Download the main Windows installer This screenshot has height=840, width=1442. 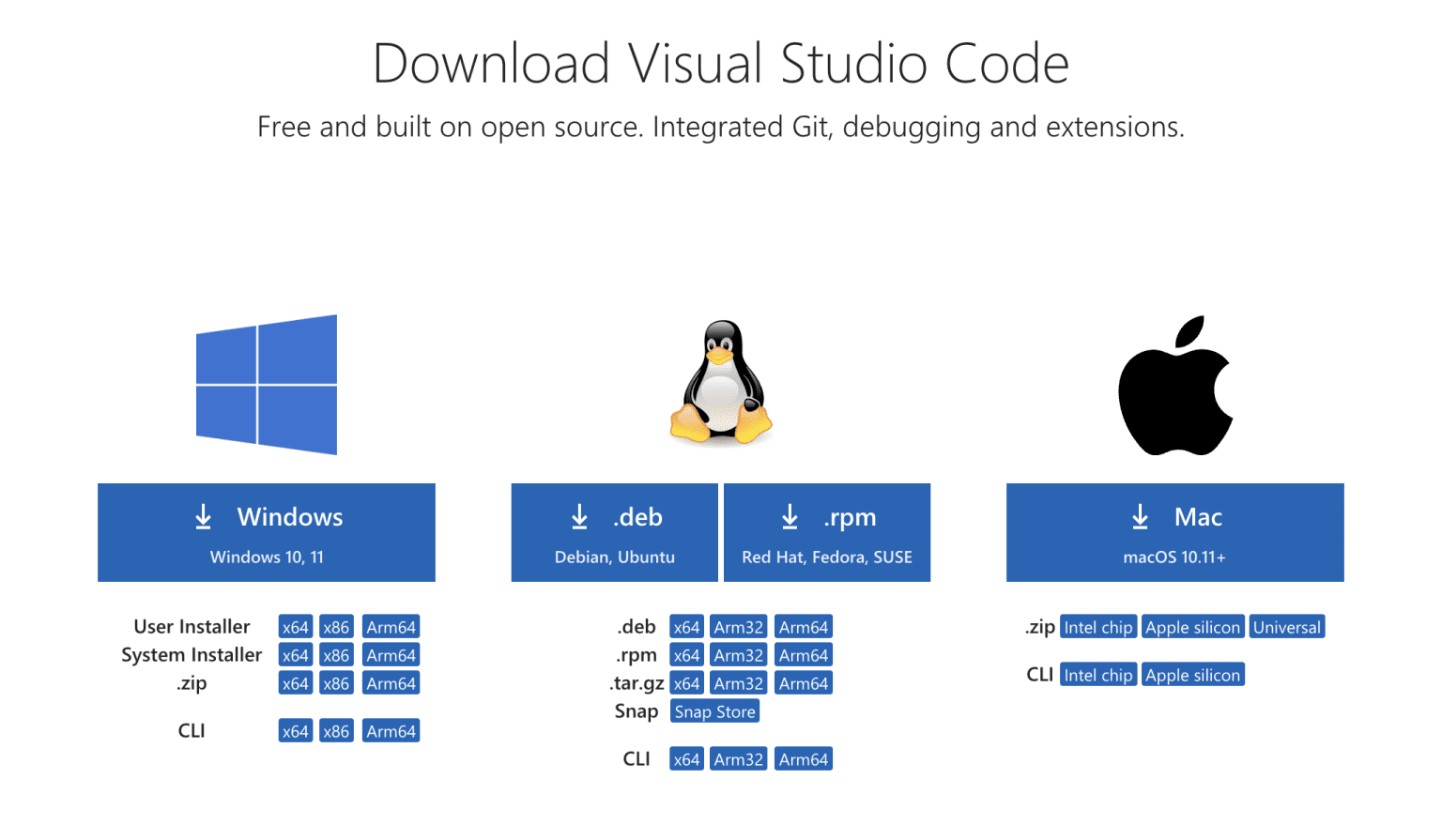266,532
